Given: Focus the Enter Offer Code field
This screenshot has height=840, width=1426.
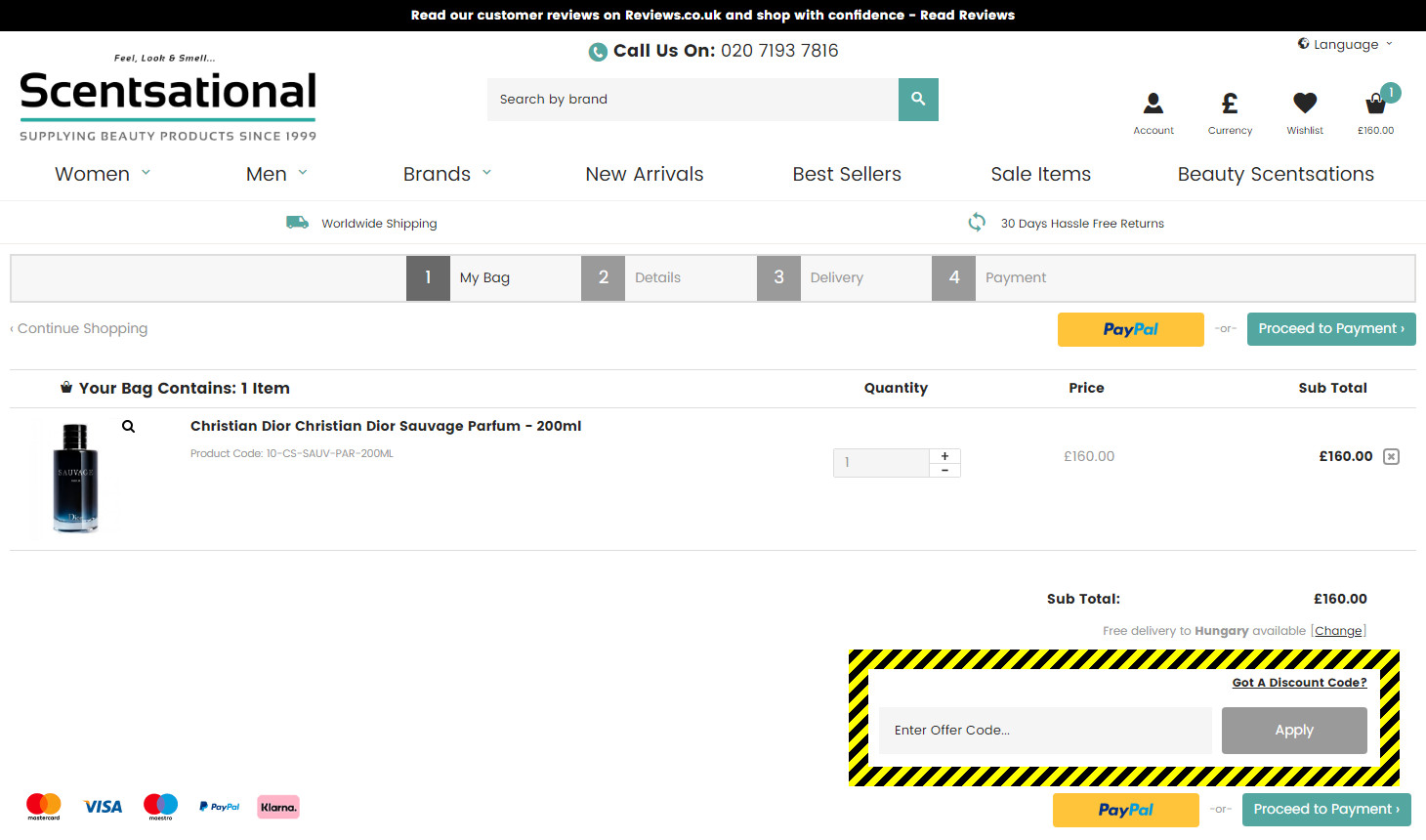Looking at the screenshot, I should point(1045,731).
